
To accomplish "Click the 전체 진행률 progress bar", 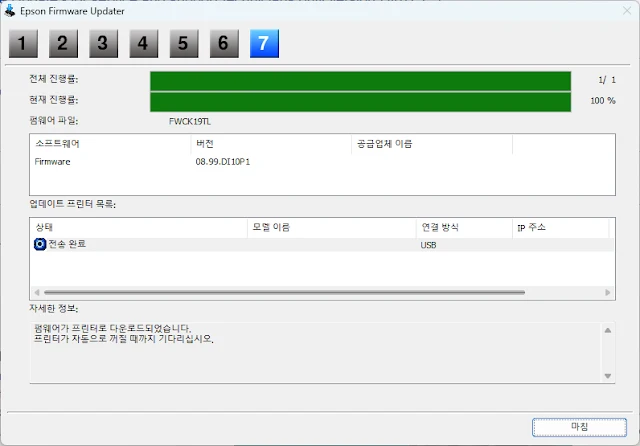I will [x=360, y=80].
